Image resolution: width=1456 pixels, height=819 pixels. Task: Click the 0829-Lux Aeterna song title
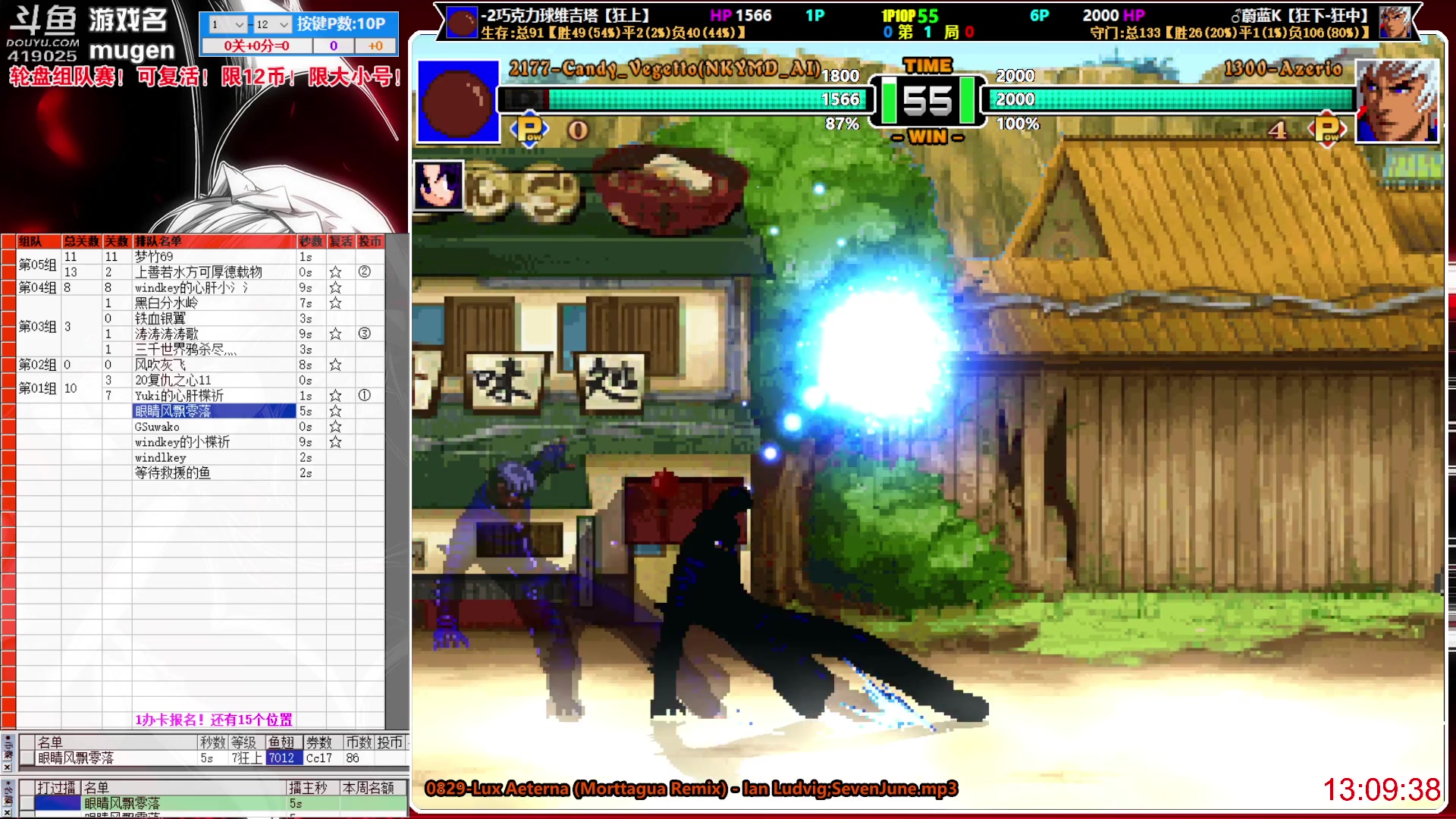pos(691,789)
